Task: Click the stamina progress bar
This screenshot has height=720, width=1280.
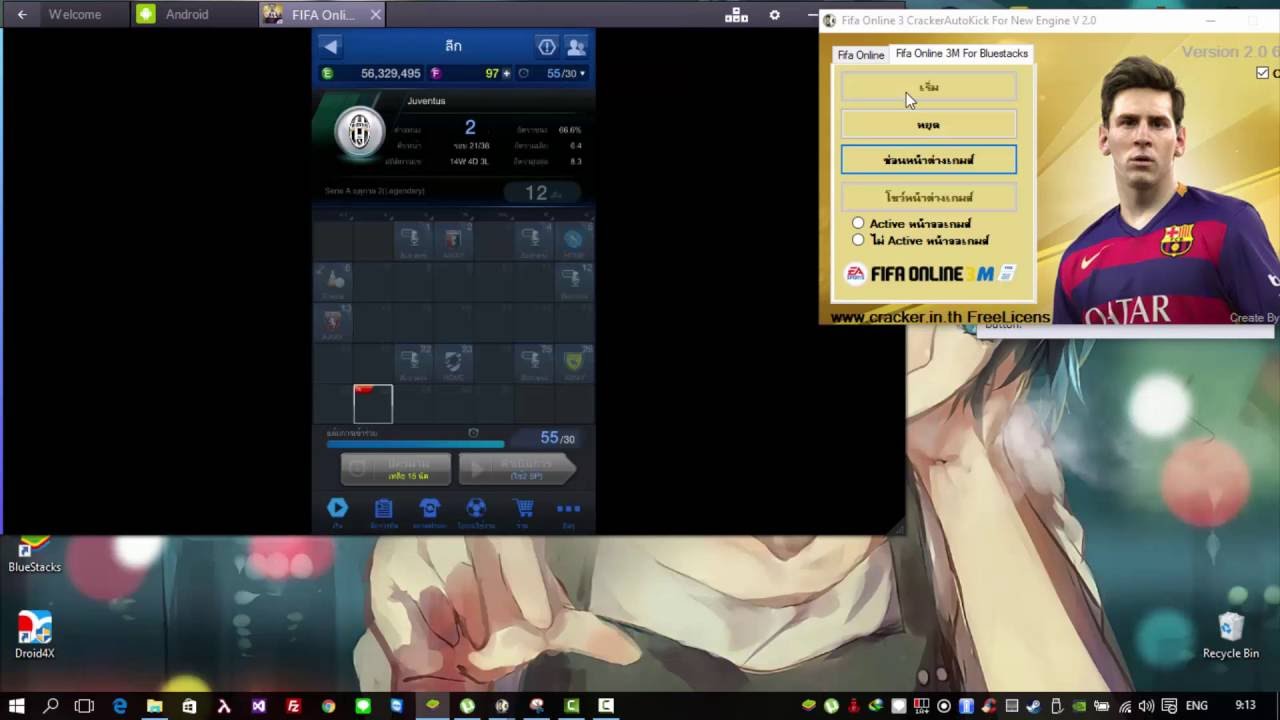Action: click(416, 443)
